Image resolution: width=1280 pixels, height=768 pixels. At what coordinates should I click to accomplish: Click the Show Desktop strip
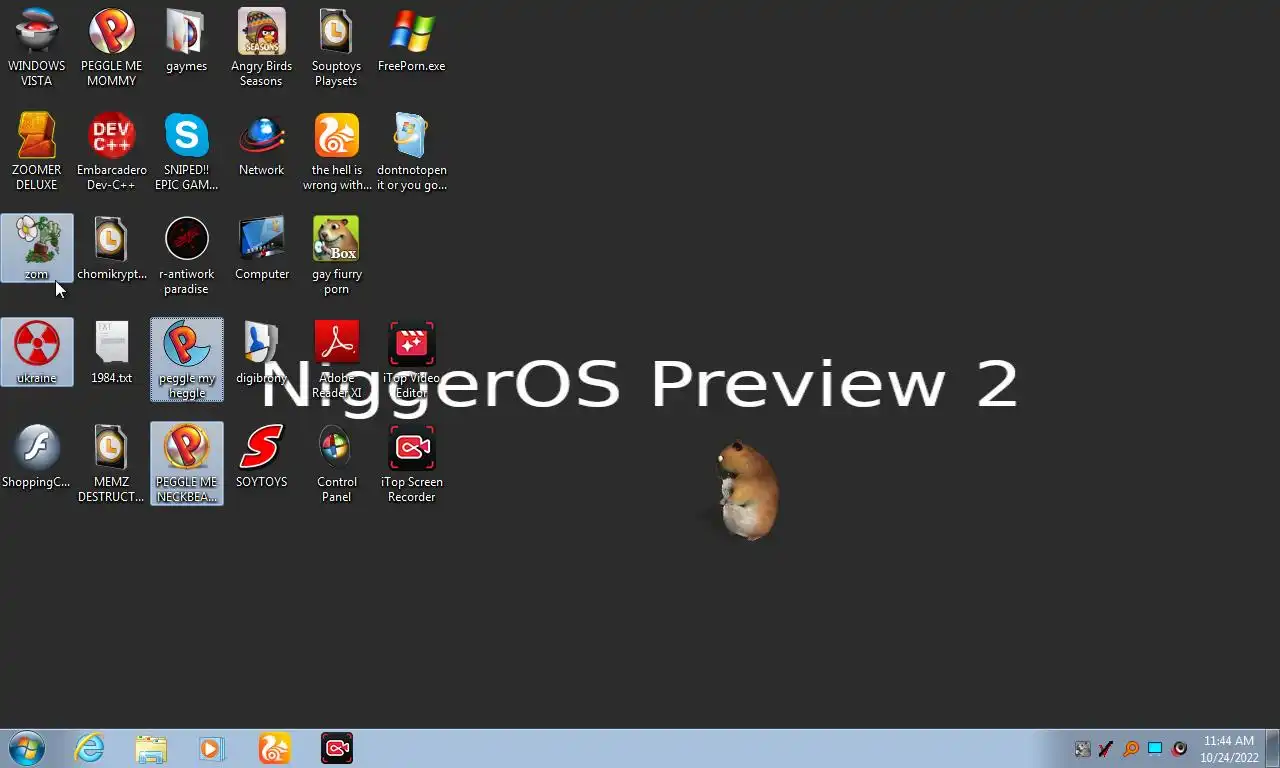click(x=1272, y=748)
